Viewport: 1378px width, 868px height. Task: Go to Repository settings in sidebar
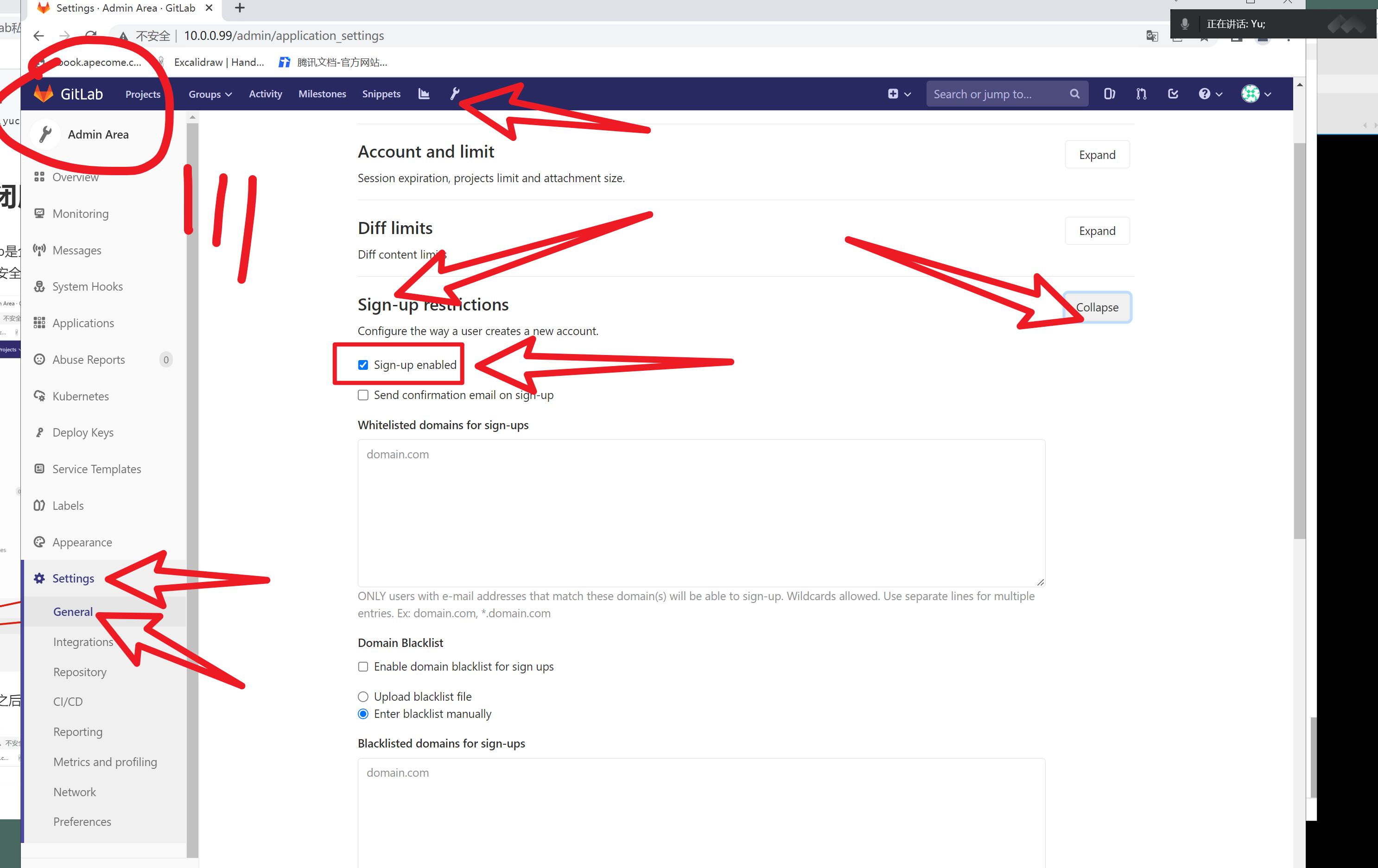click(x=80, y=672)
